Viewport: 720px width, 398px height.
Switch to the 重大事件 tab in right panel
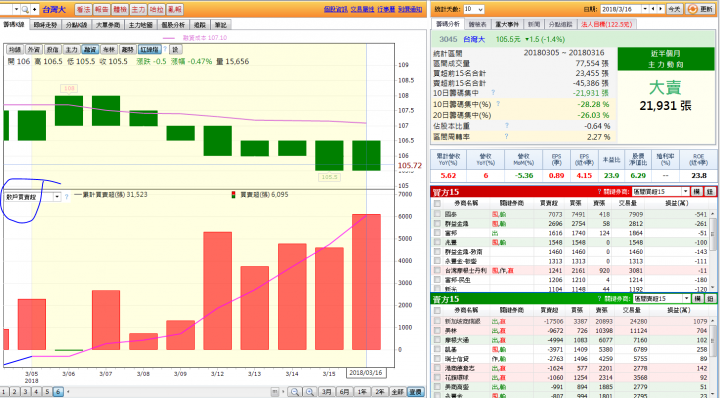tap(507, 24)
